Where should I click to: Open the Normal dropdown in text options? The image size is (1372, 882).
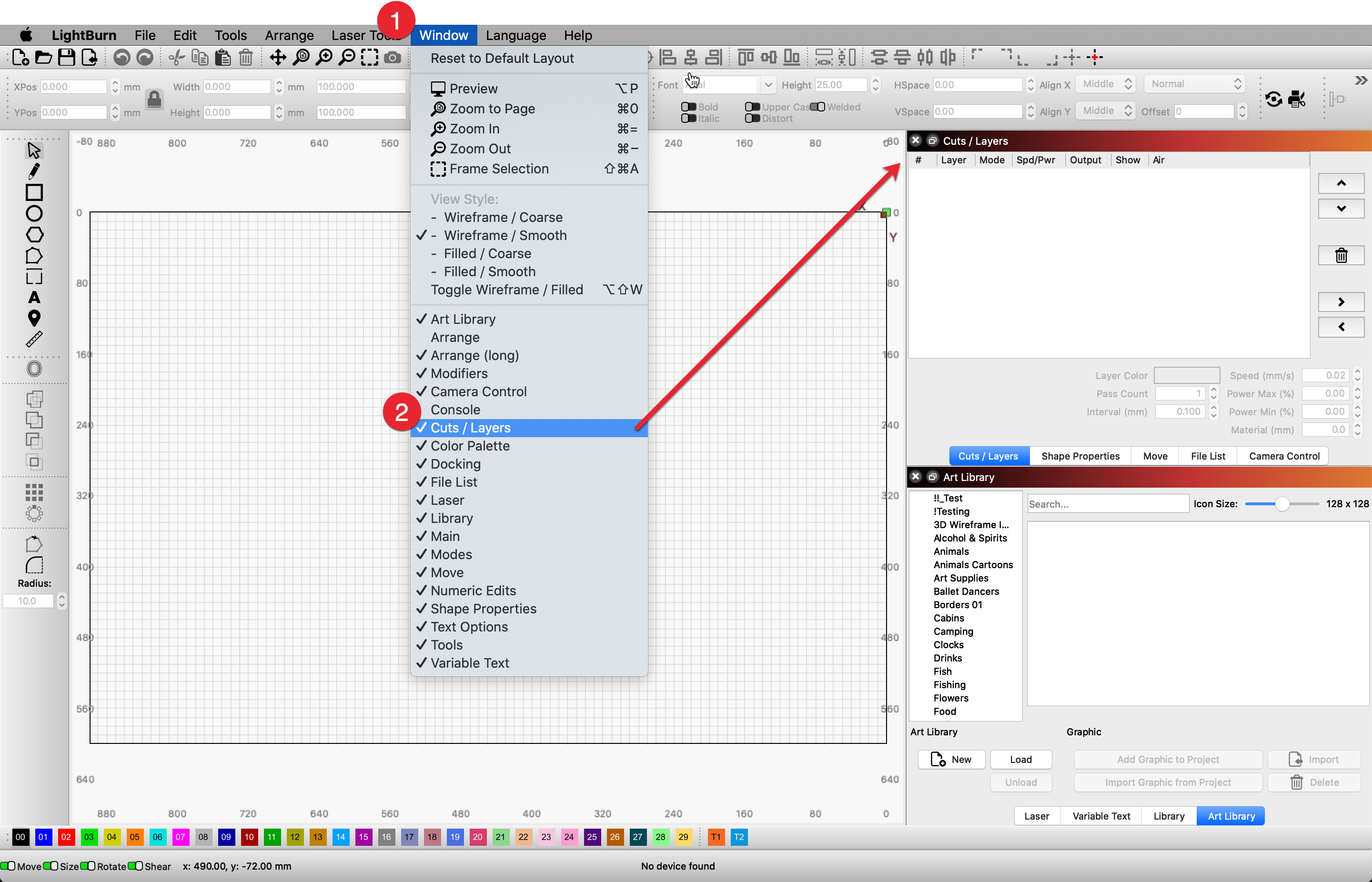coord(1195,84)
